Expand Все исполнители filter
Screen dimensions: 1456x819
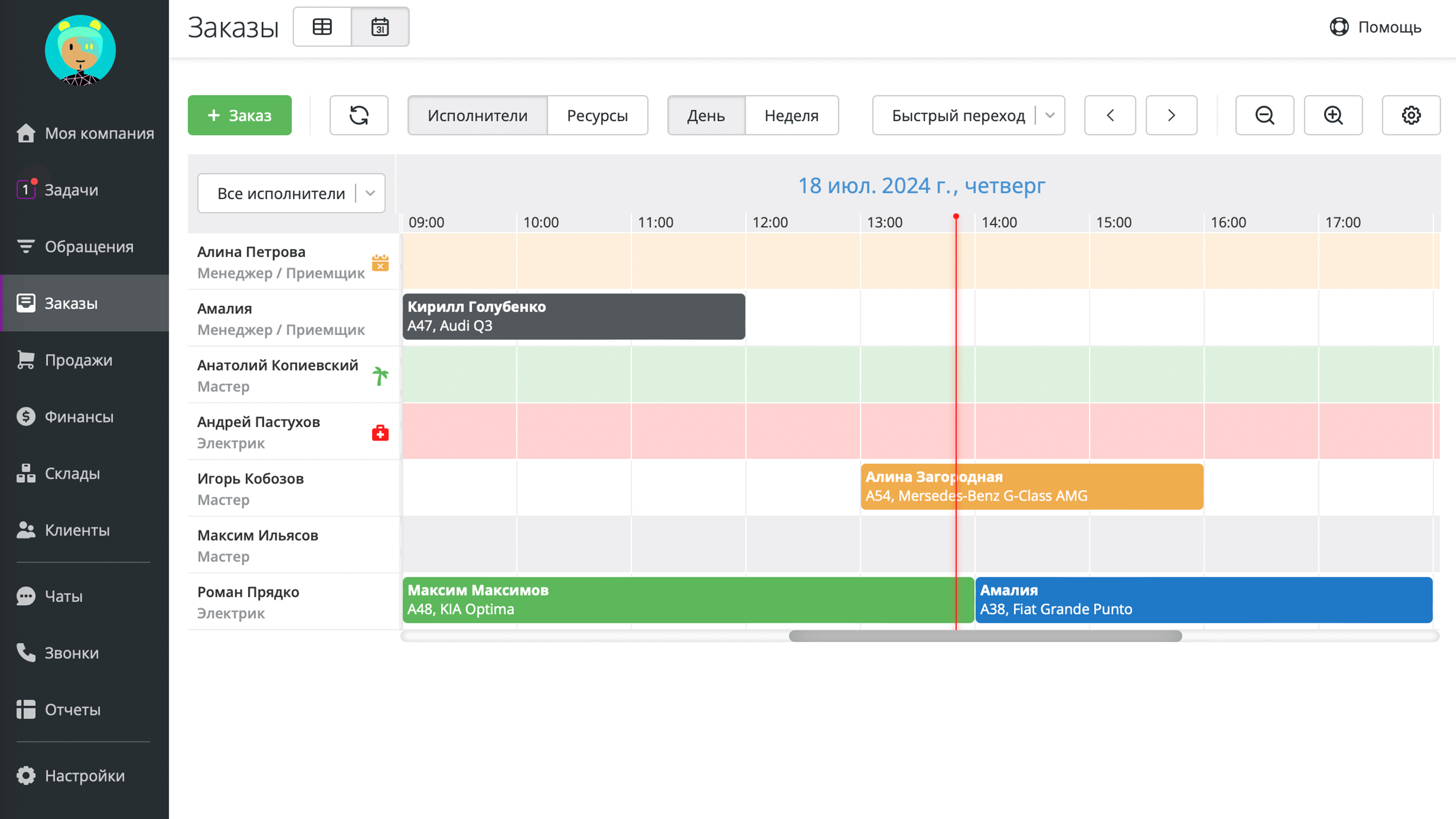click(x=291, y=193)
